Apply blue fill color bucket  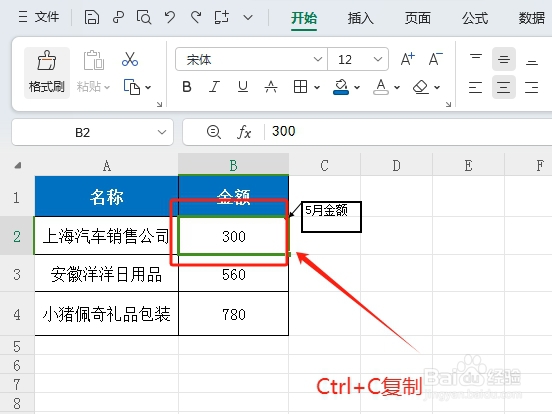pyautogui.click(x=341, y=87)
